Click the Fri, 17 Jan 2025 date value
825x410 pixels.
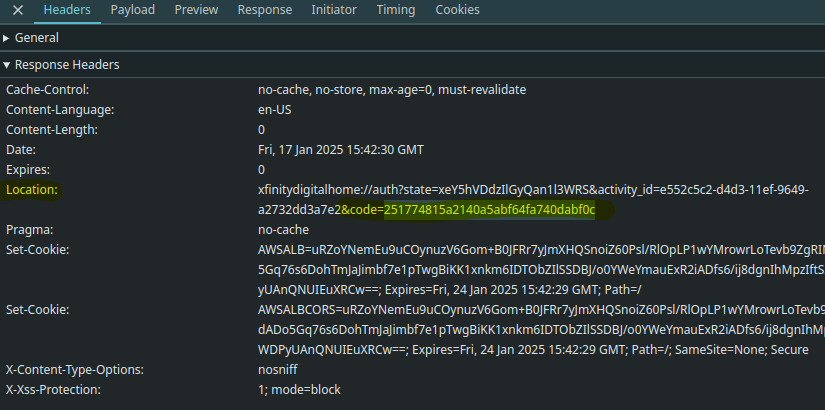pos(340,150)
